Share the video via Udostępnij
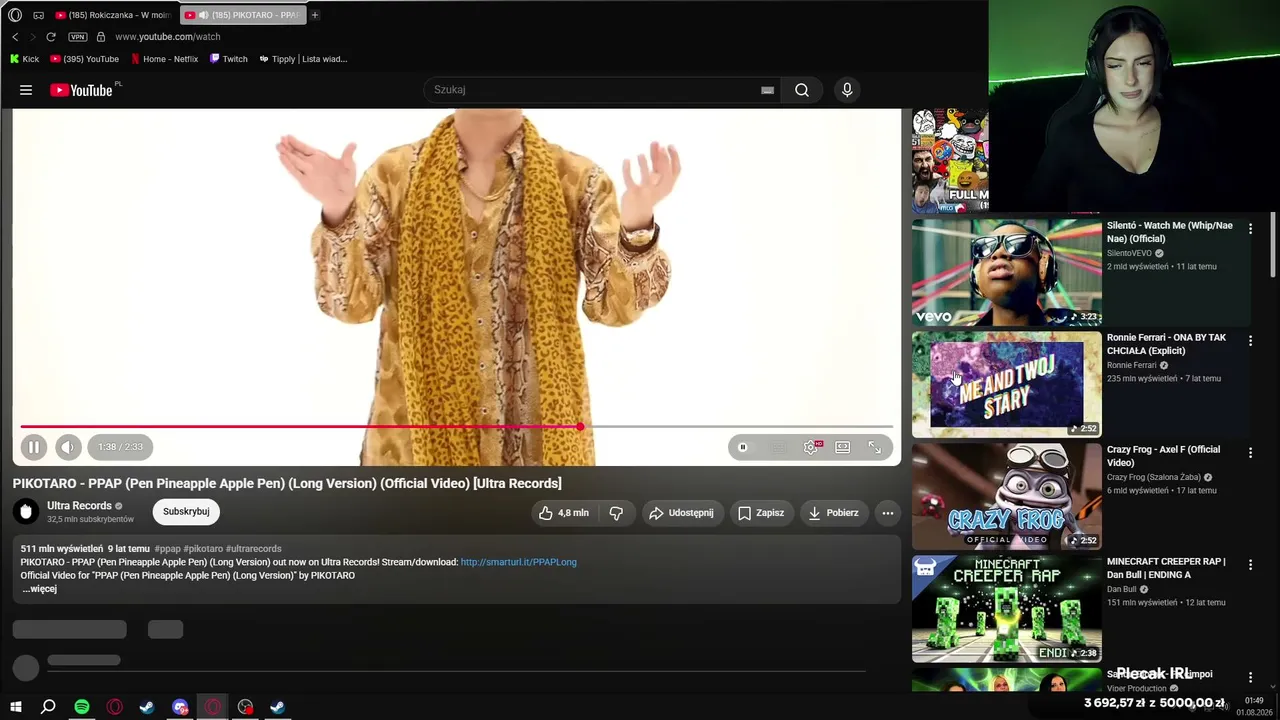 682,513
